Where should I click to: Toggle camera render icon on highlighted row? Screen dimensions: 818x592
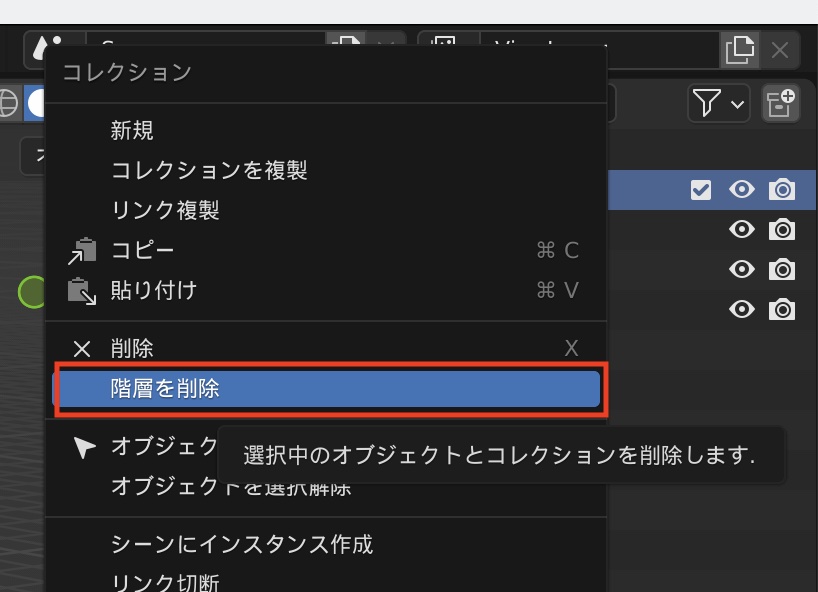point(782,190)
